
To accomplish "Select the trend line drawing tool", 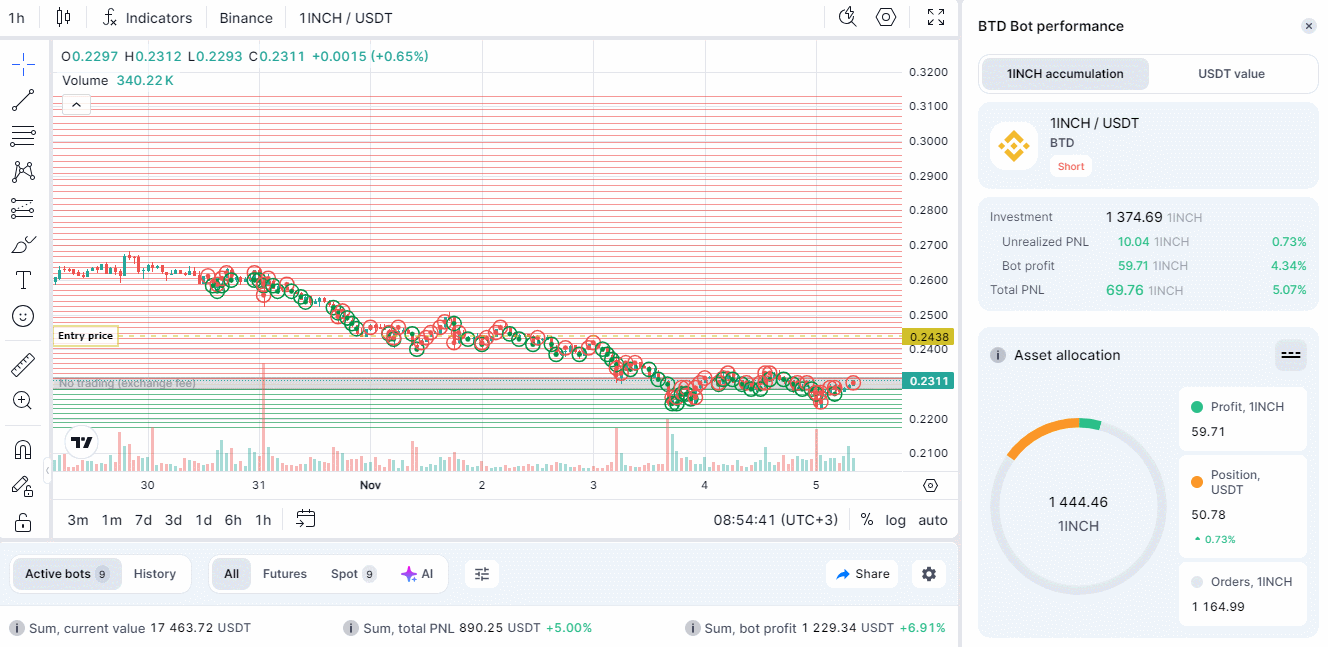I will point(23,100).
